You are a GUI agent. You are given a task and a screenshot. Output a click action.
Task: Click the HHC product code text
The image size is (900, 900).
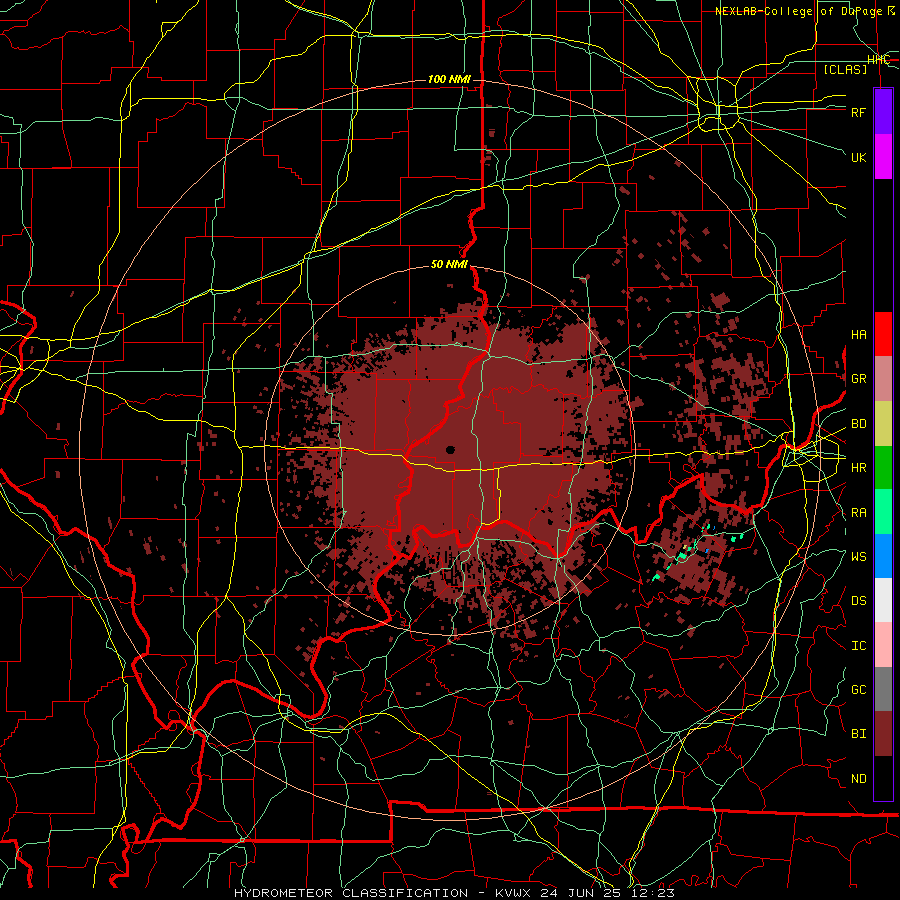click(878, 60)
